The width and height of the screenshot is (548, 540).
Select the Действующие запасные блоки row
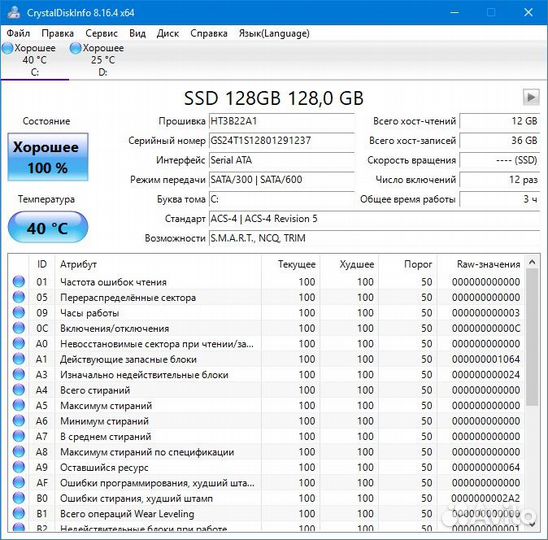tap(266, 359)
